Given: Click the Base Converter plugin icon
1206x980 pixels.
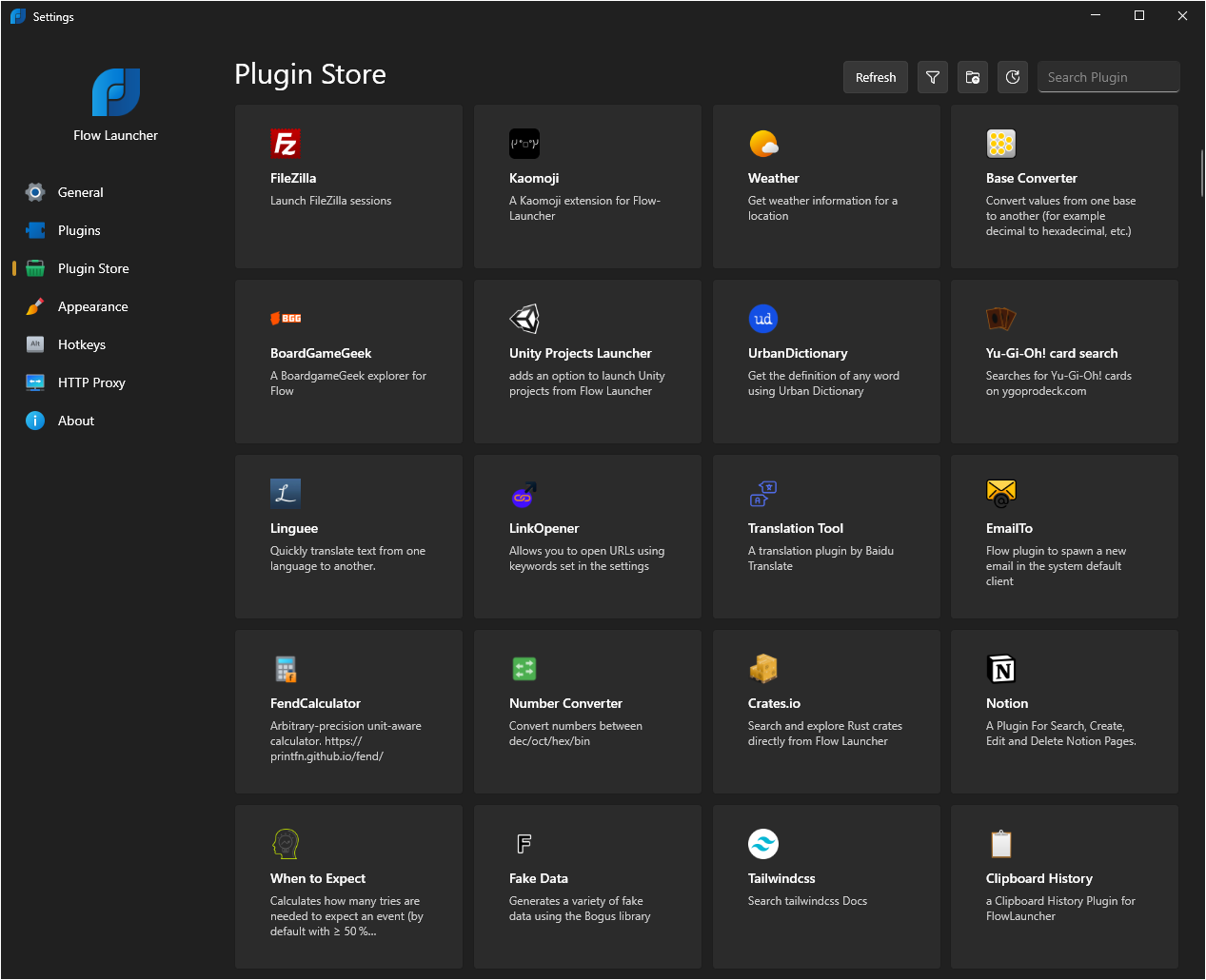Looking at the screenshot, I should [1001, 144].
